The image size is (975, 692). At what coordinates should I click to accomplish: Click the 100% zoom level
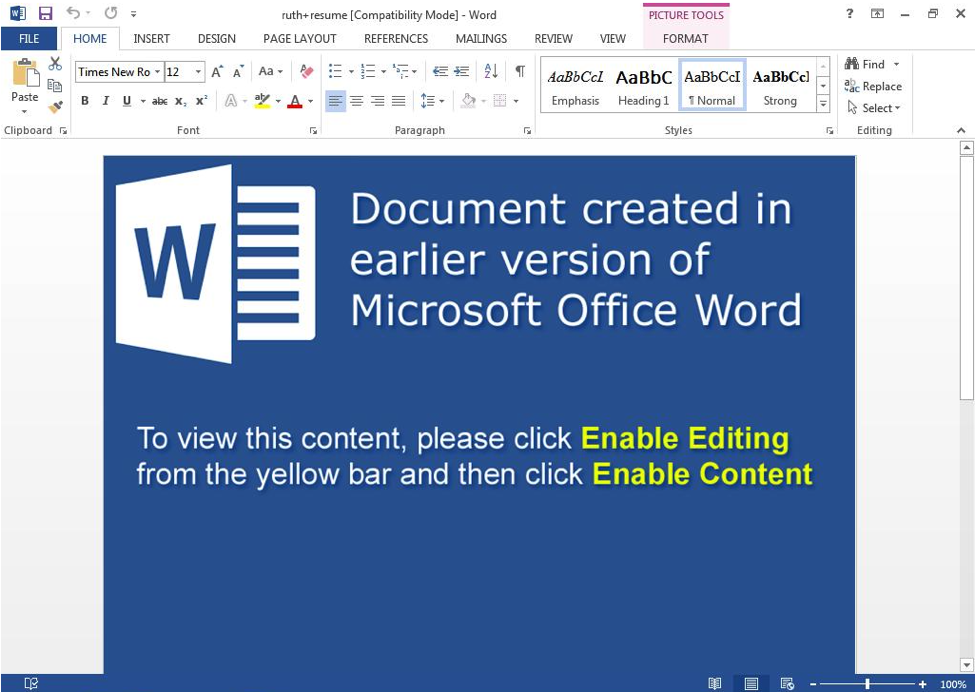(953, 685)
